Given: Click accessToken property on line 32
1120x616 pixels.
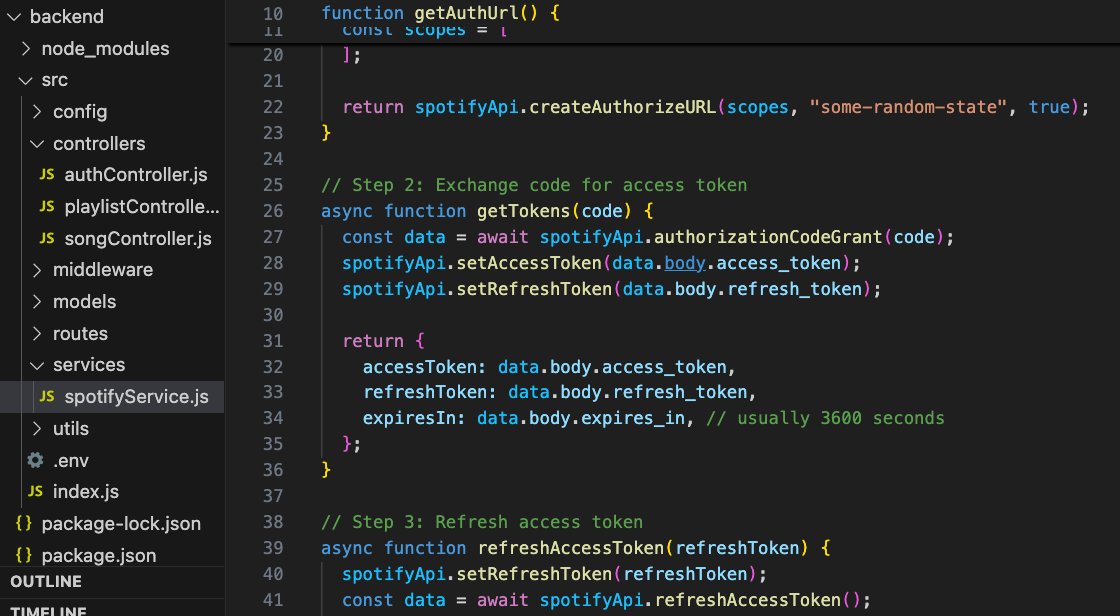Looking at the screenshot, I should coord(419,367).
